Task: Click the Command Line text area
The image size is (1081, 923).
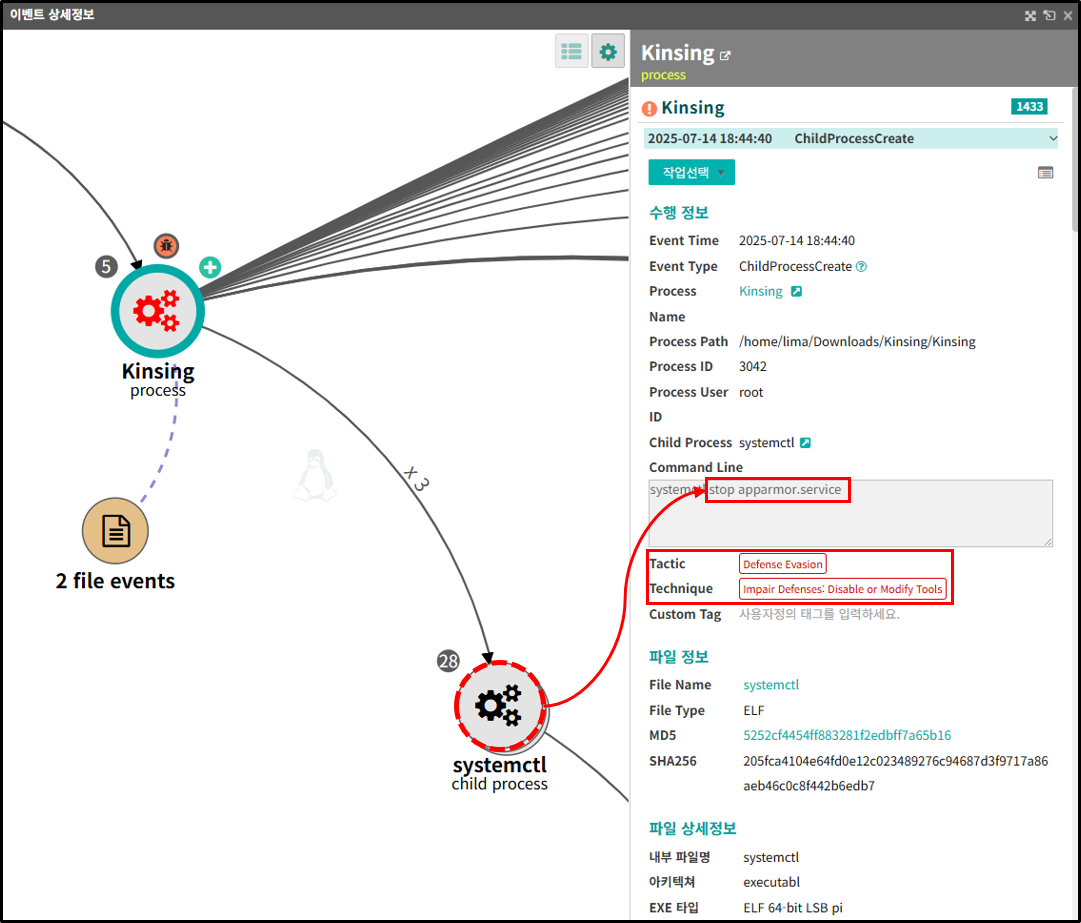Action: (851, 514)
